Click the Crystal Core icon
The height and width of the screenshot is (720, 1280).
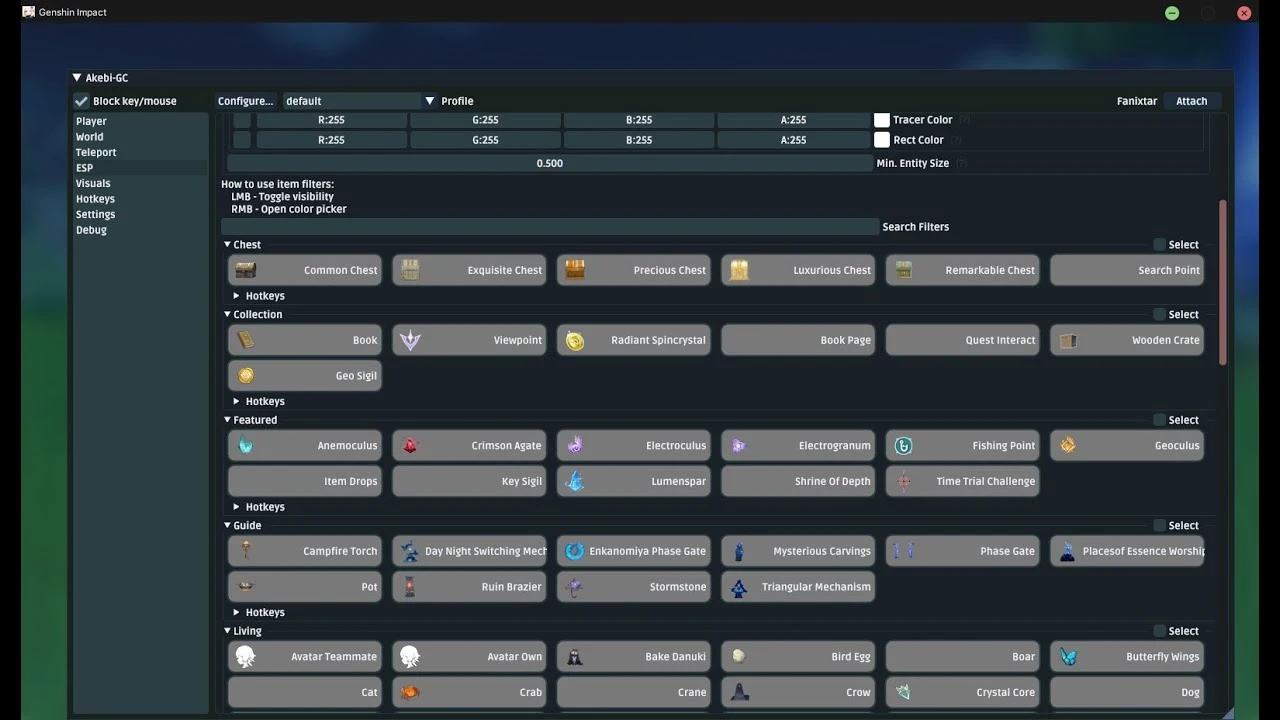pos(903,692)
